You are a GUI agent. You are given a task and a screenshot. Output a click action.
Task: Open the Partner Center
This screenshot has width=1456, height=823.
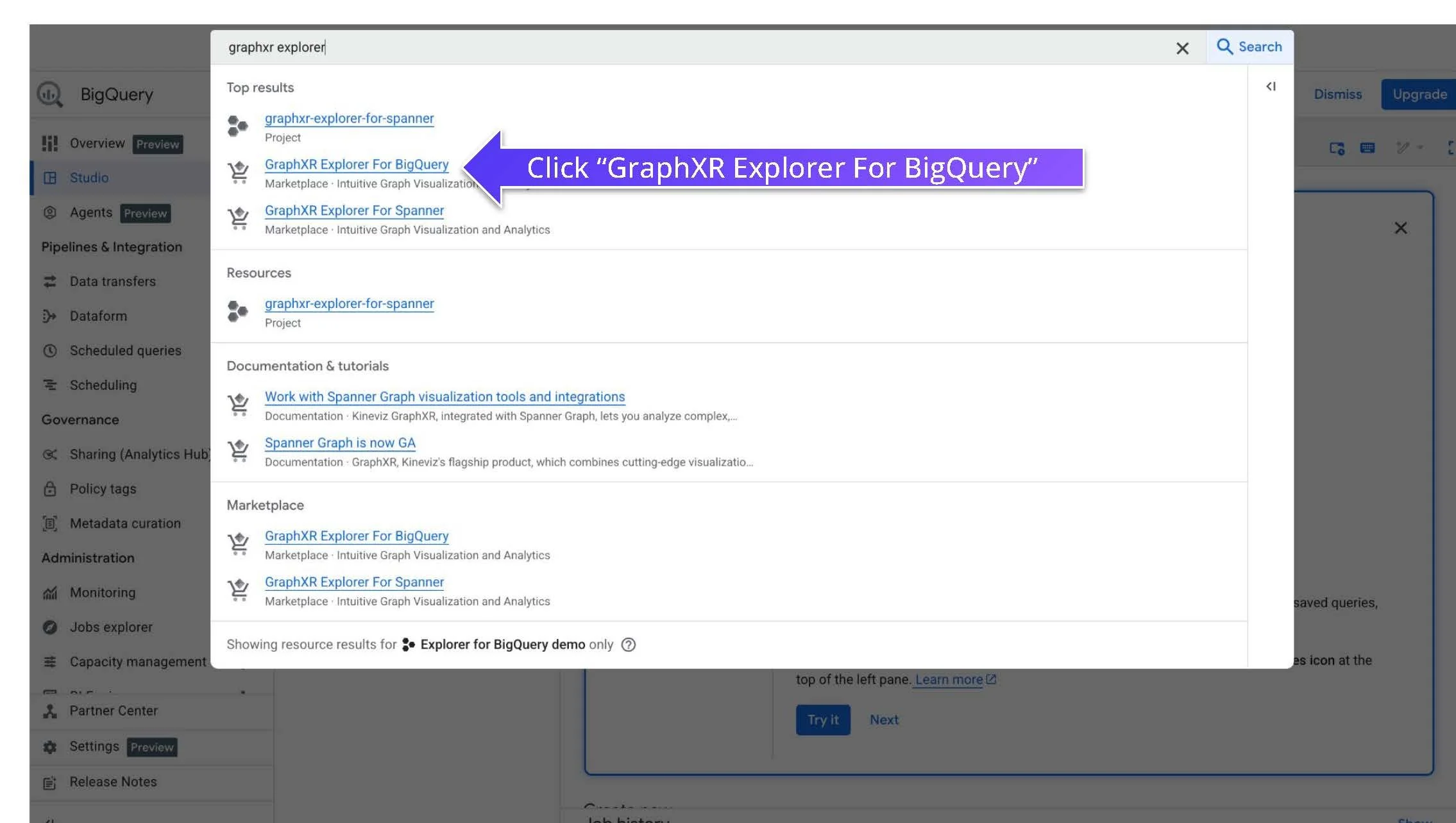click(x=113, y=710)
